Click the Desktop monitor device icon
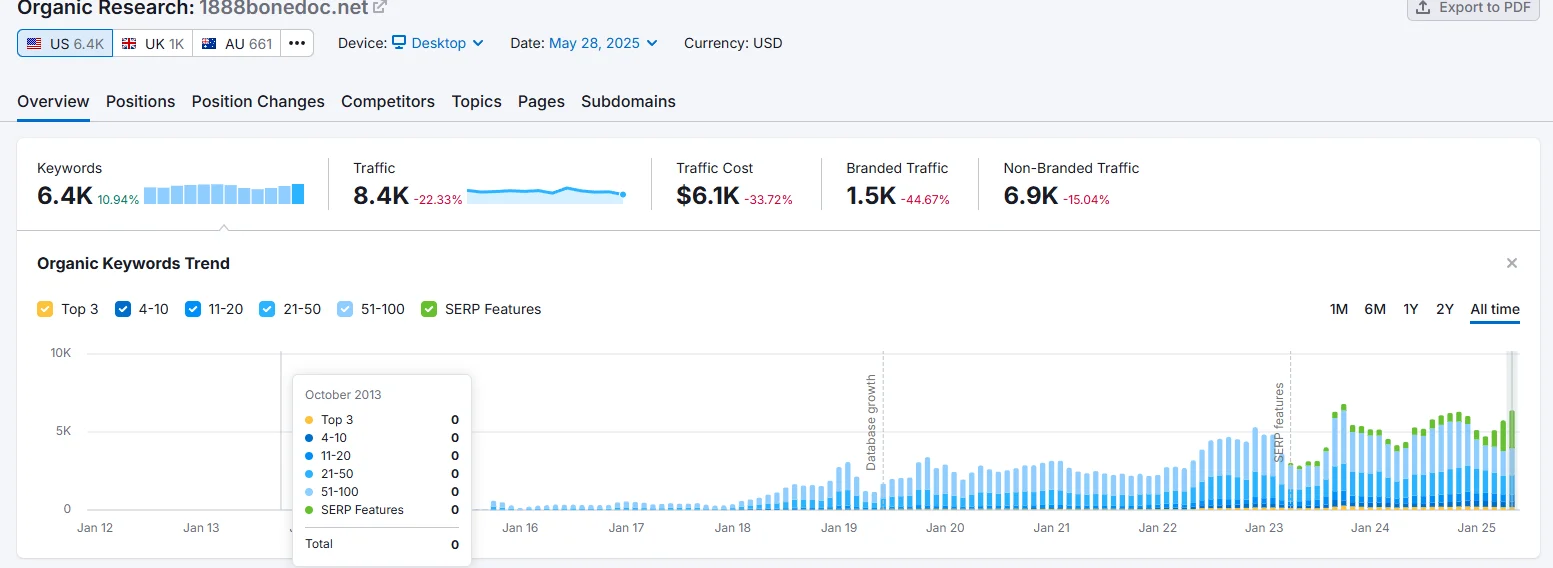 (399, 43)
